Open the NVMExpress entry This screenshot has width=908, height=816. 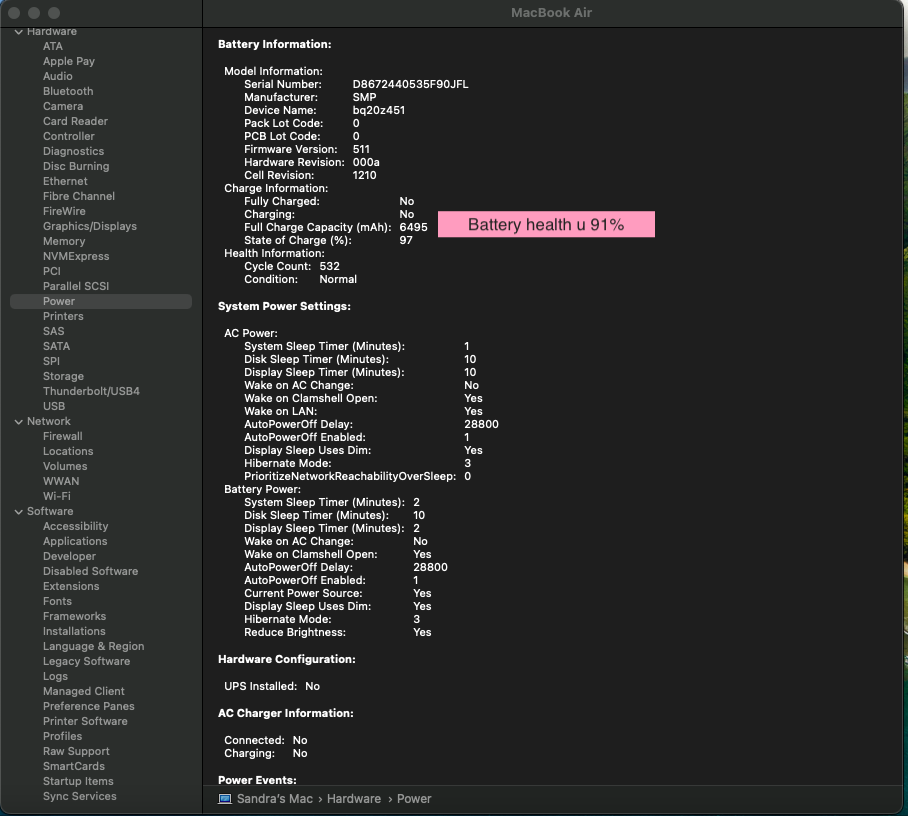point(76,257)
